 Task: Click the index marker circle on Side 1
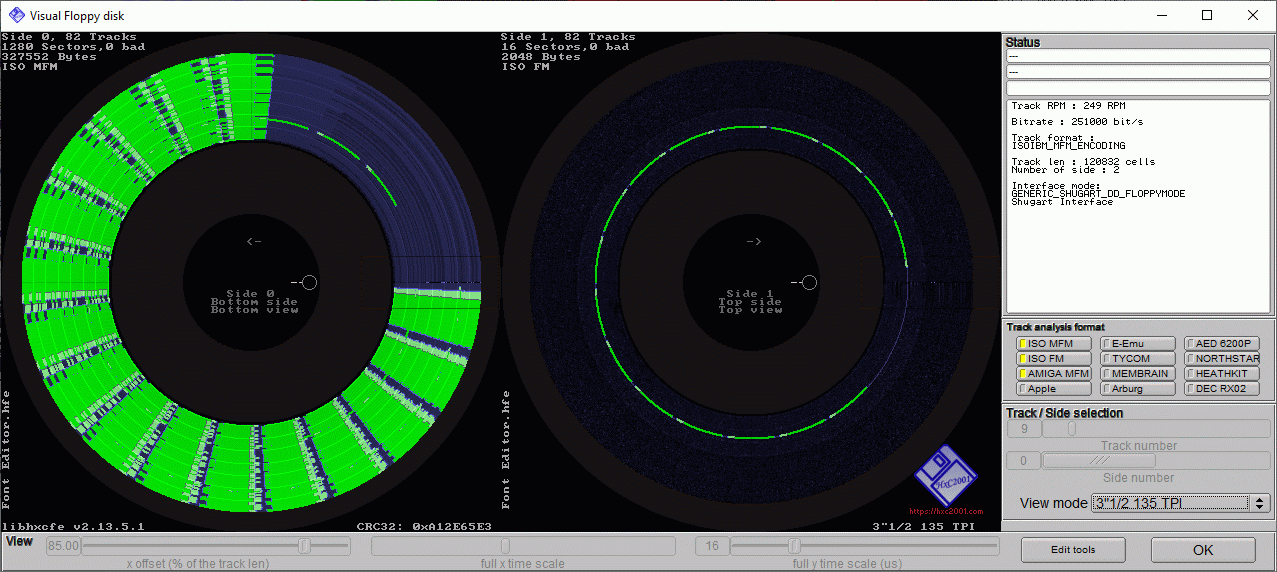[x=809, y=283]
